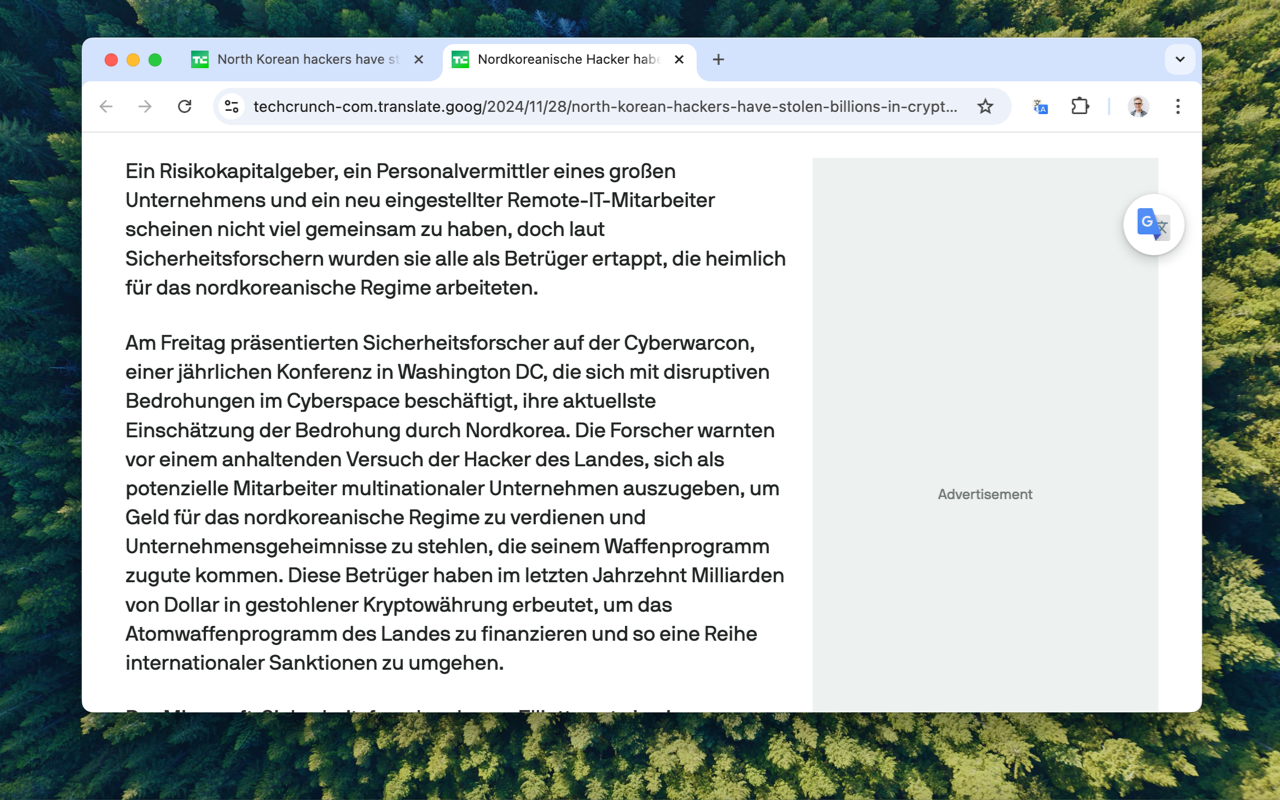The image size is (1280, 800).
Task: Click the floating Google Translate button
Action: click(x=1153, y=225)
